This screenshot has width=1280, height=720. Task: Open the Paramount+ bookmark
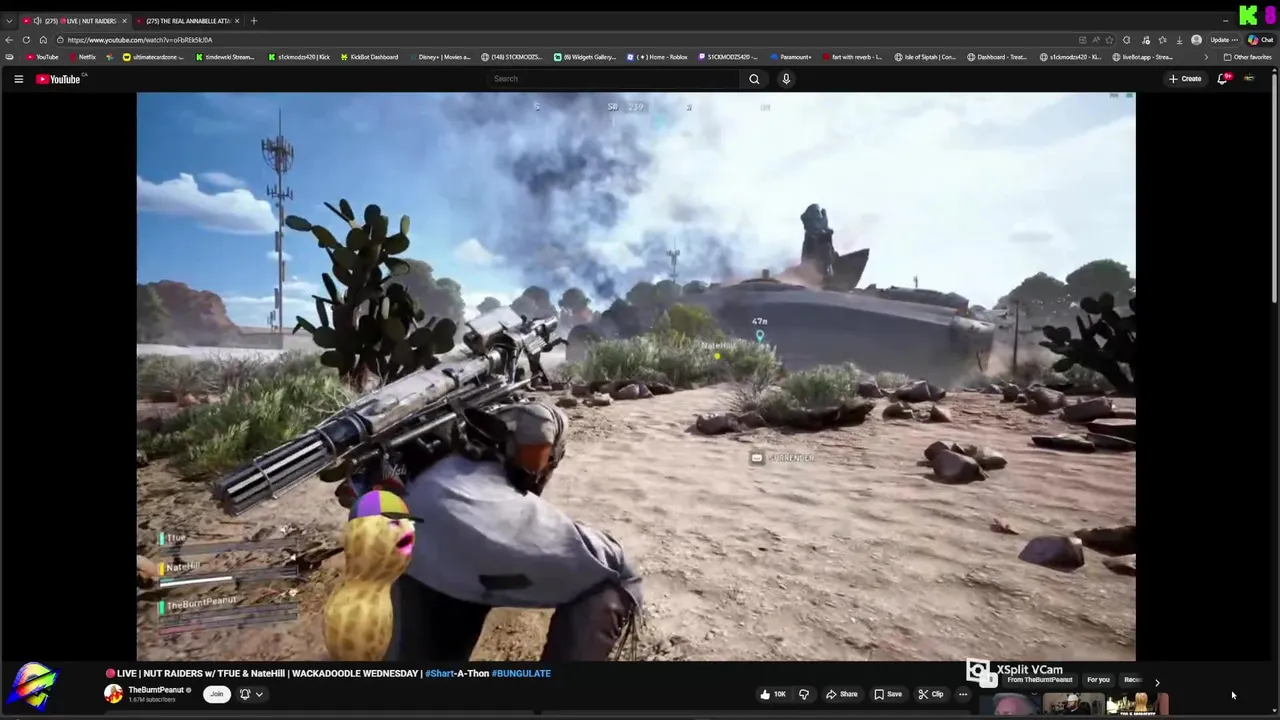click(x=791, y=57)
